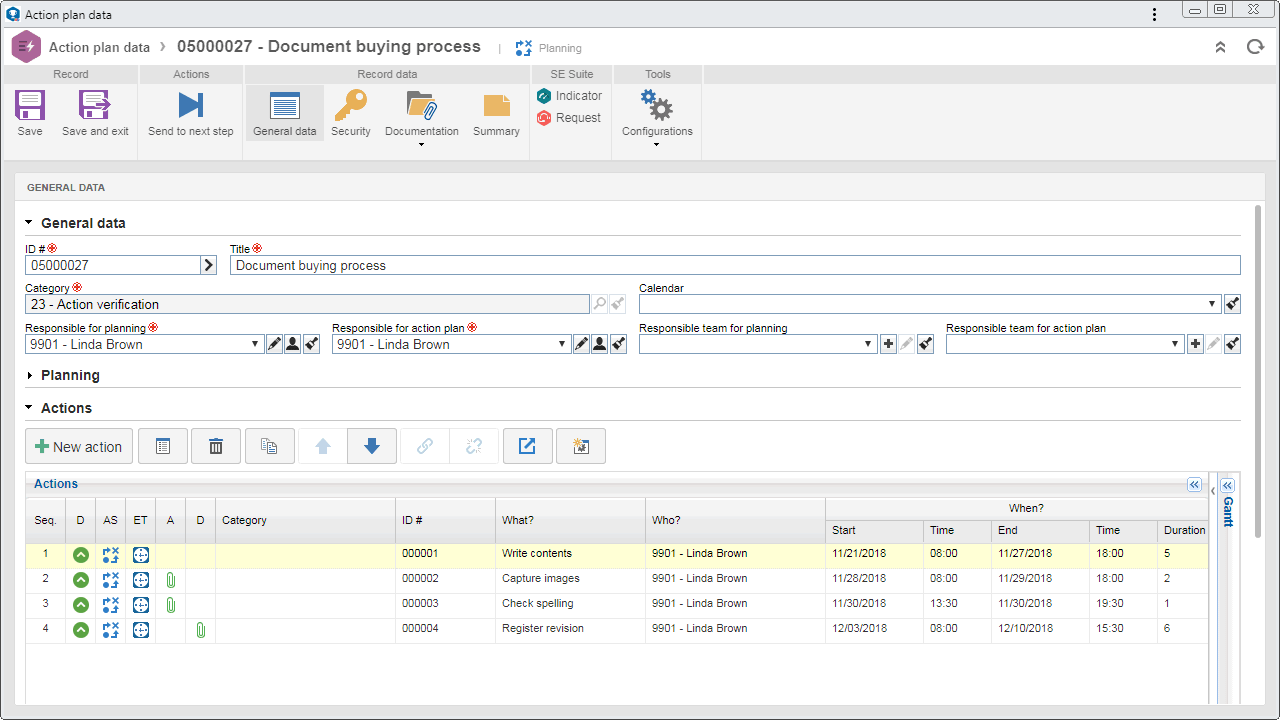
Task: Move the action down with blue arrow
Action: pyautogui.click(x=372, y=446)
